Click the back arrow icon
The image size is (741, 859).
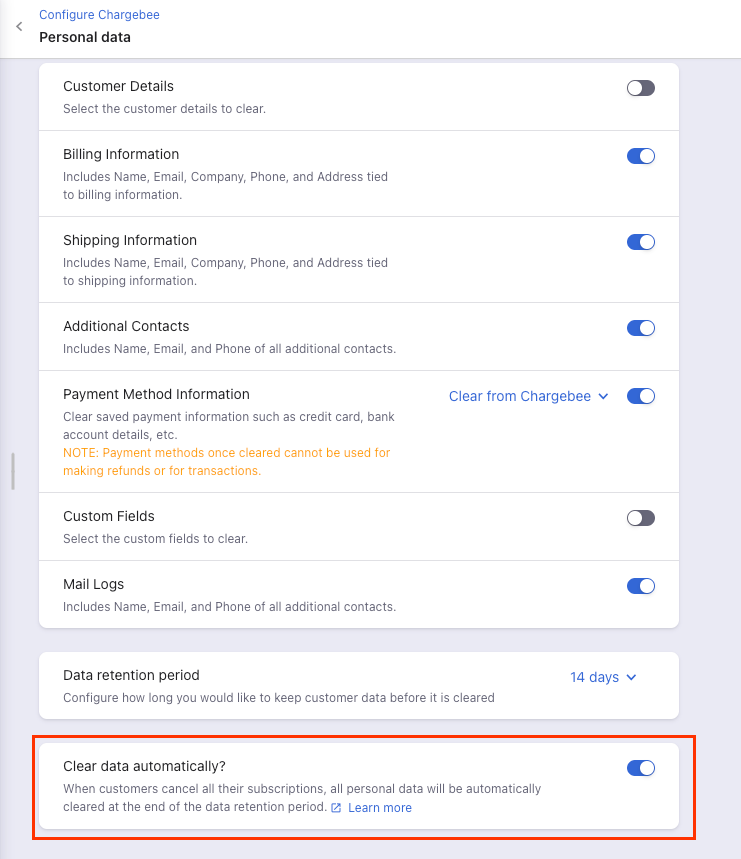tap(19, 27)
